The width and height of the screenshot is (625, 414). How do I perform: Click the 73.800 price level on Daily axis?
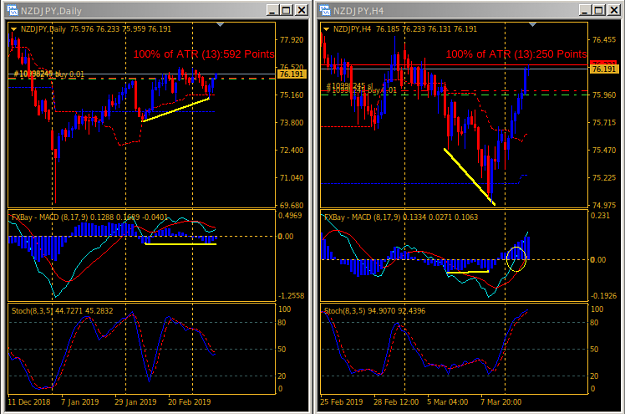point(292,123)
